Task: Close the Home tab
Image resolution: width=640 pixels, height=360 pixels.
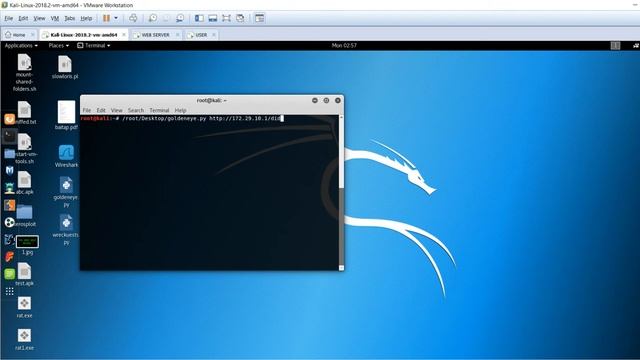Action: tap(33, 35)
